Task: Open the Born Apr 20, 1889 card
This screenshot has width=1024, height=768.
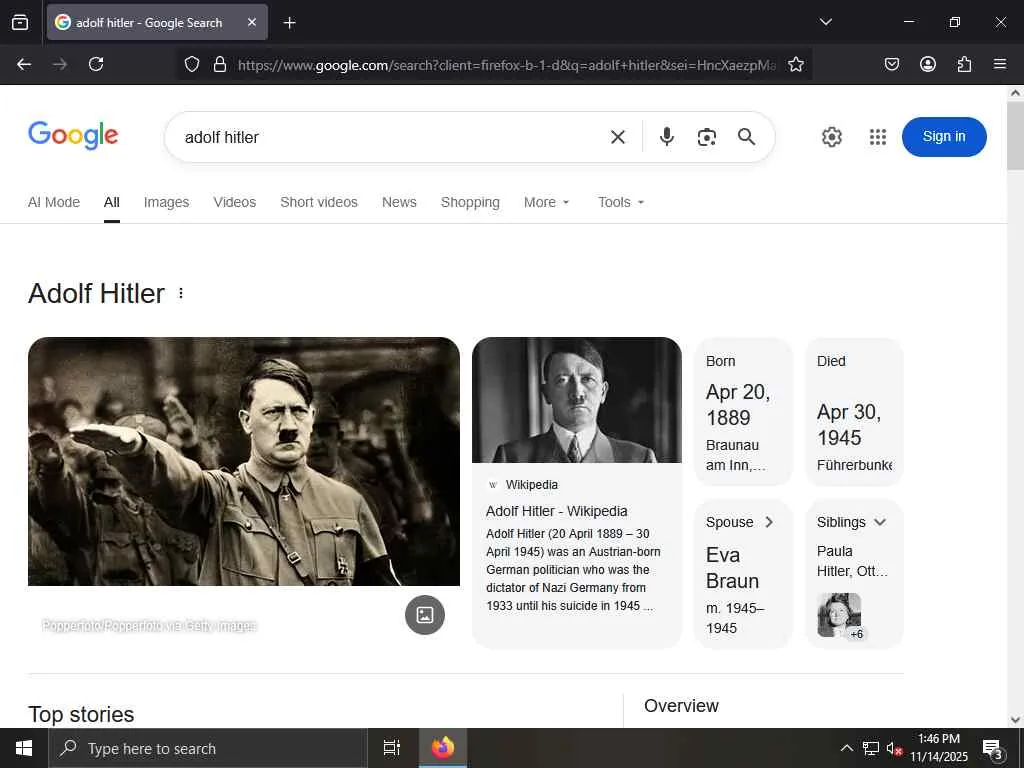Action: (743, 412)
